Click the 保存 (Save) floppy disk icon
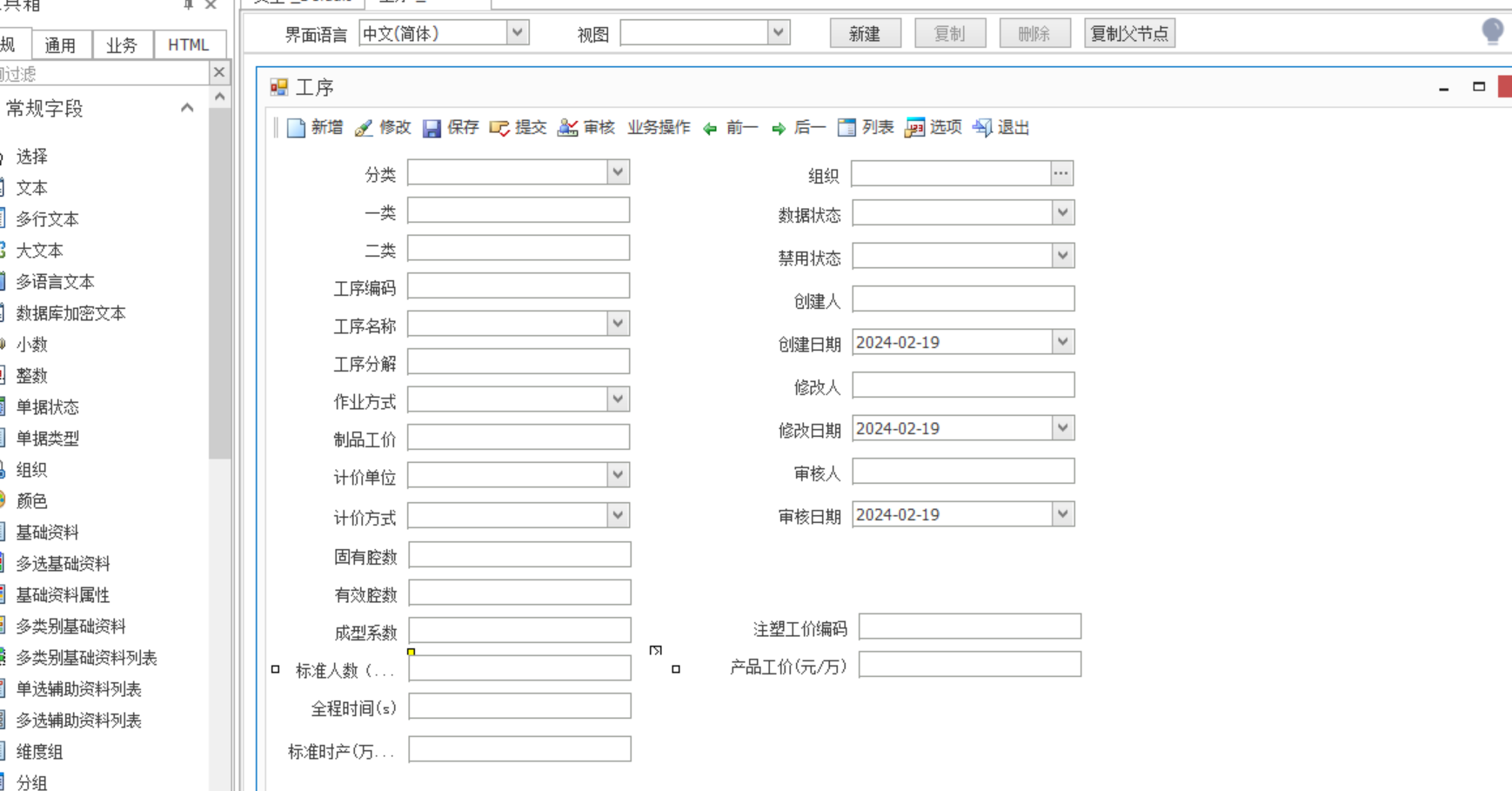Viewport: 1512px width, 791px height. [432, 128]
